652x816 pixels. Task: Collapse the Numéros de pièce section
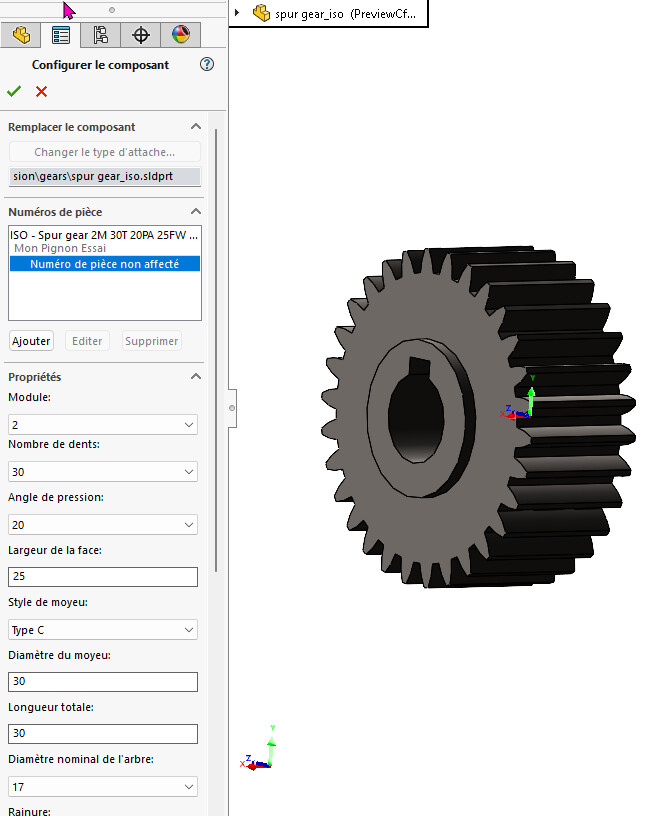(x=196, y=212)
